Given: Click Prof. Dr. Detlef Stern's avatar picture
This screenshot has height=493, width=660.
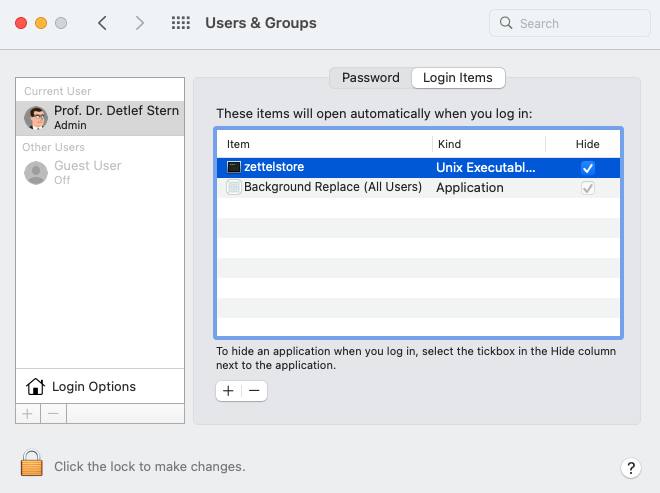Looking at the screenshot, I should 37,118.
